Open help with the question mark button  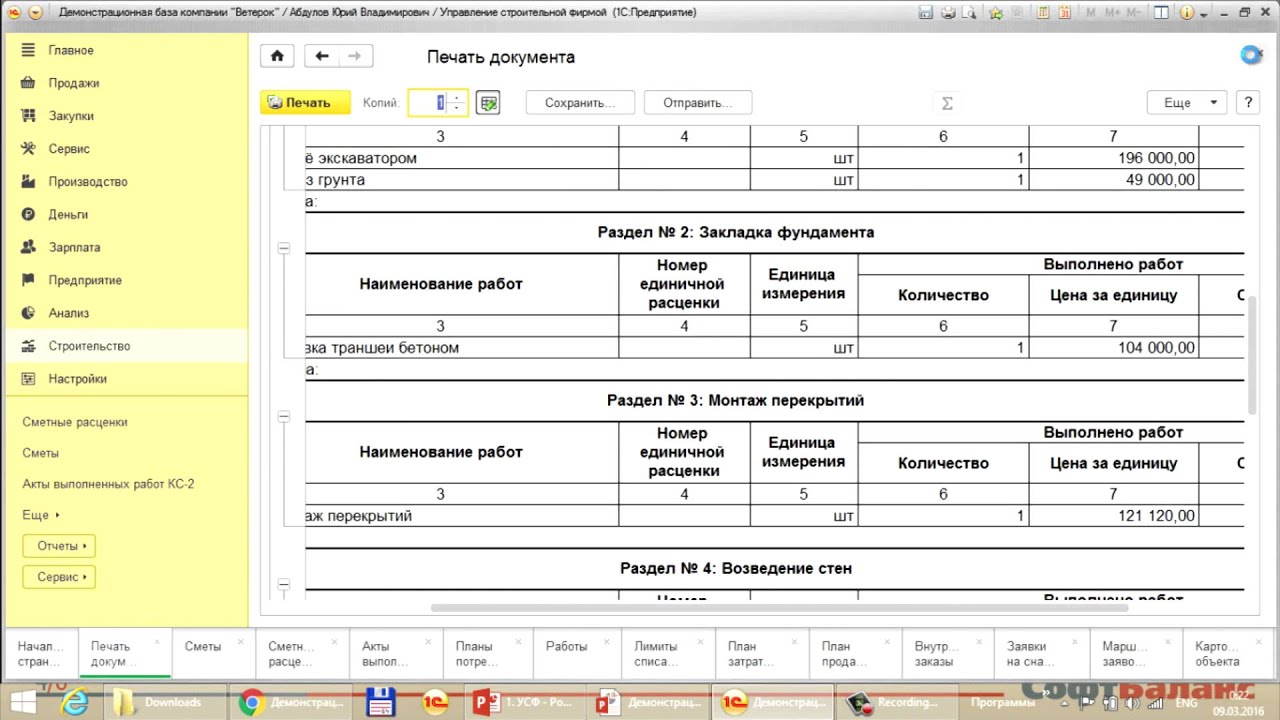click(1248, 103)
